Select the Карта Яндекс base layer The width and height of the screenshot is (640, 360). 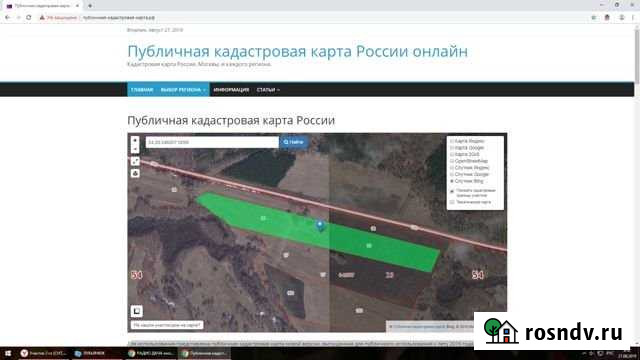pyautogui.click(x=467, y=141)
